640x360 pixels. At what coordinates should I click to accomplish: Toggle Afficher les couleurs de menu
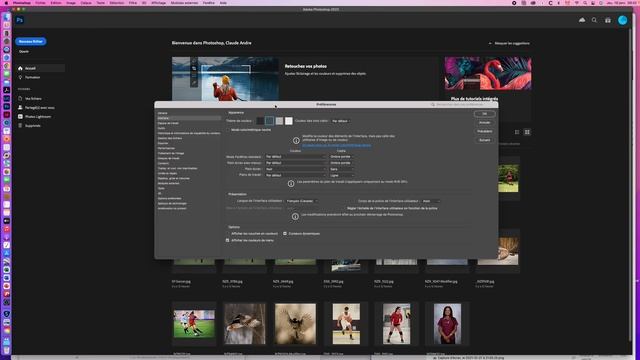[x=228, y=240]
